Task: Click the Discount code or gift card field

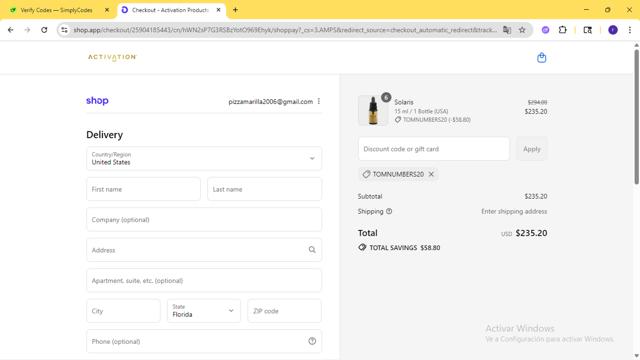Action: point(433,149)
